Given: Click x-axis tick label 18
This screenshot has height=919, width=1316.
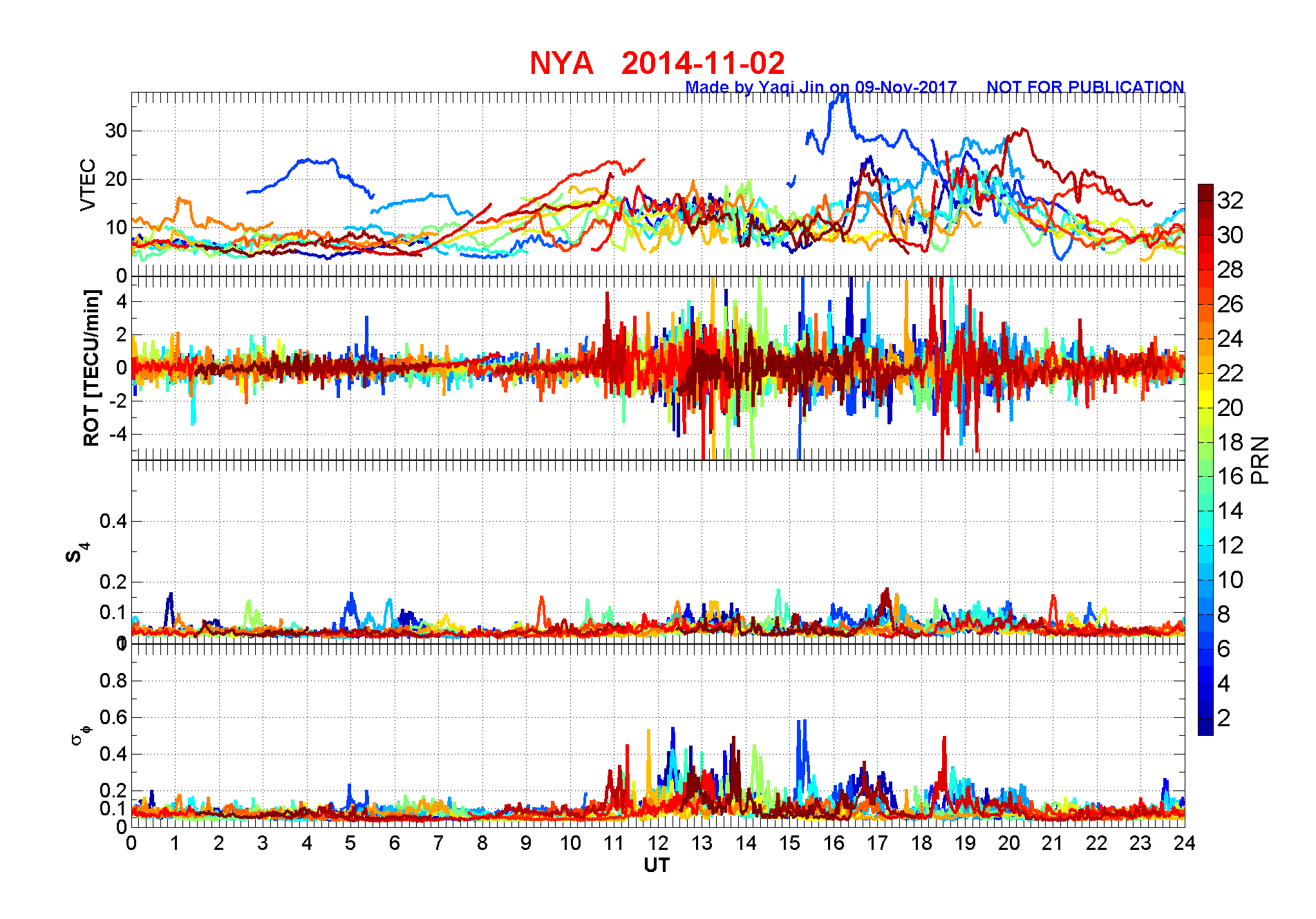Looking at the screenshot, I should (921, 843).
